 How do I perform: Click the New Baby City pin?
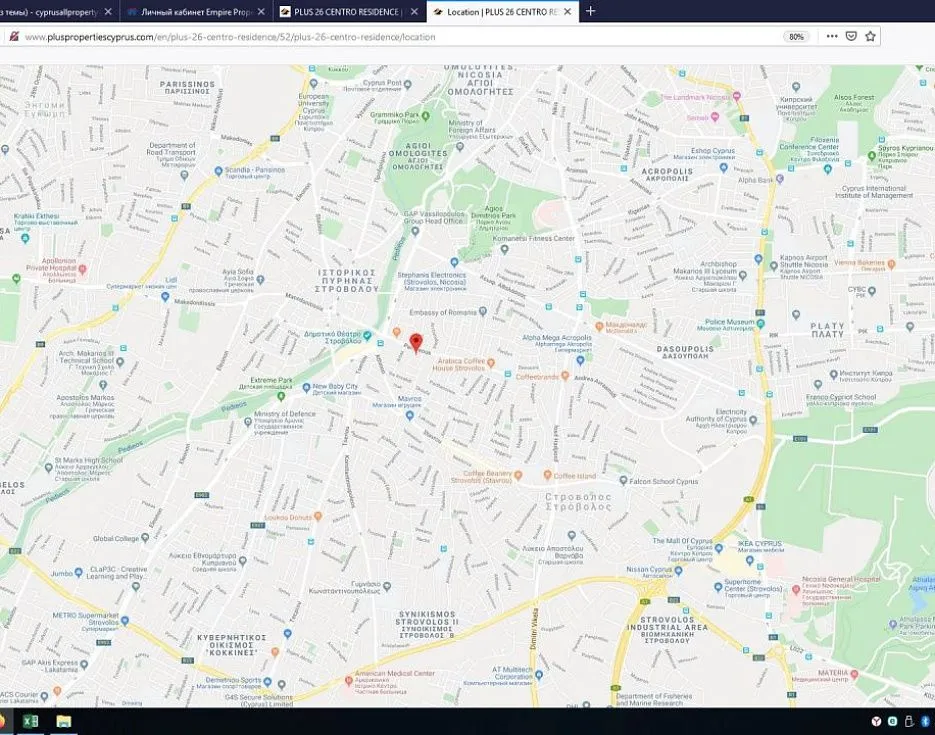[306, 387]
